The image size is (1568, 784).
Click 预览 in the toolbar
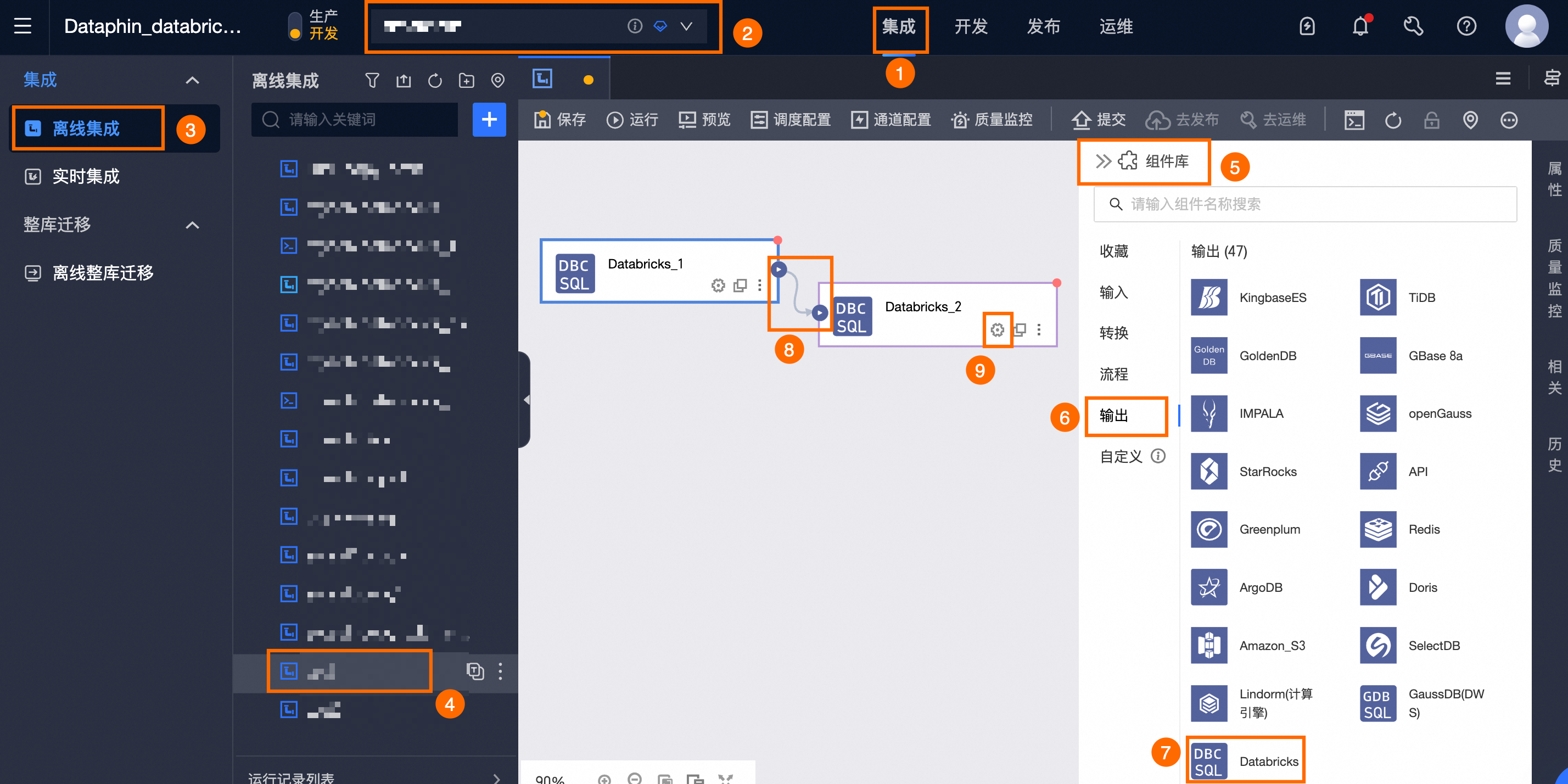click(x=704, y=120)
